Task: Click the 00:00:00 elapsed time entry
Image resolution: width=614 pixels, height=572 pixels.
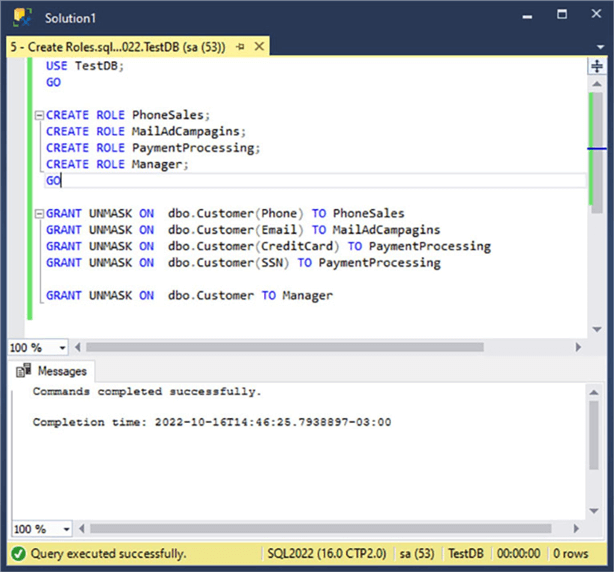Action: (x=518, y=554)
